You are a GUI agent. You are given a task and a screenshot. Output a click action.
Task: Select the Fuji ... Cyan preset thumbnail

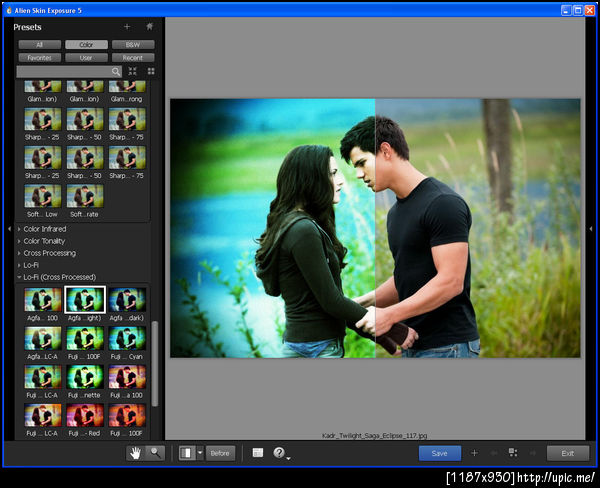(127, 338)
